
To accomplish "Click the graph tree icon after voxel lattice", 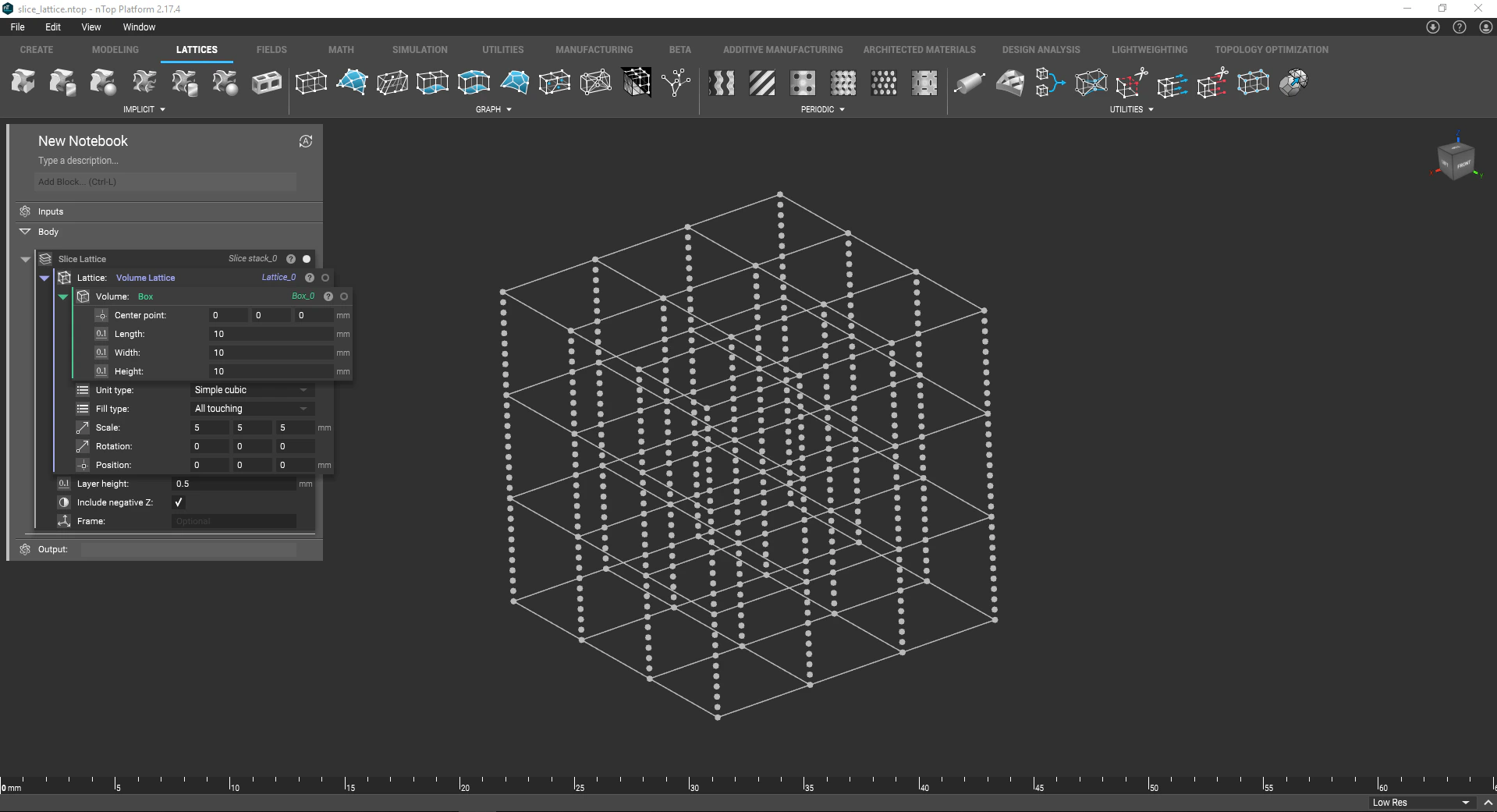I will click(x=677, y=82).
